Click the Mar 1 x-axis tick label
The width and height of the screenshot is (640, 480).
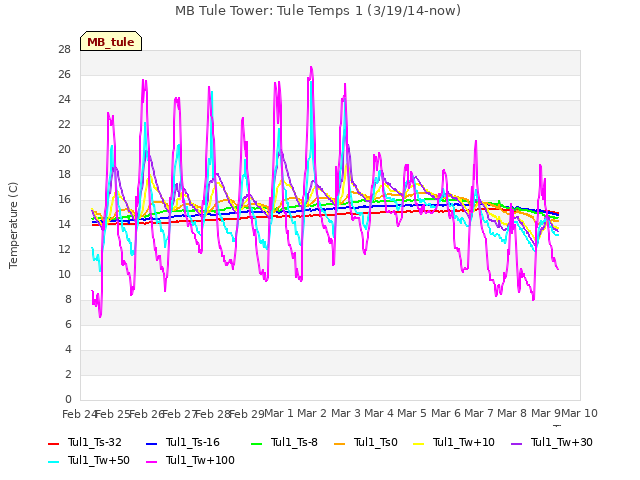[x=279, y=413]
